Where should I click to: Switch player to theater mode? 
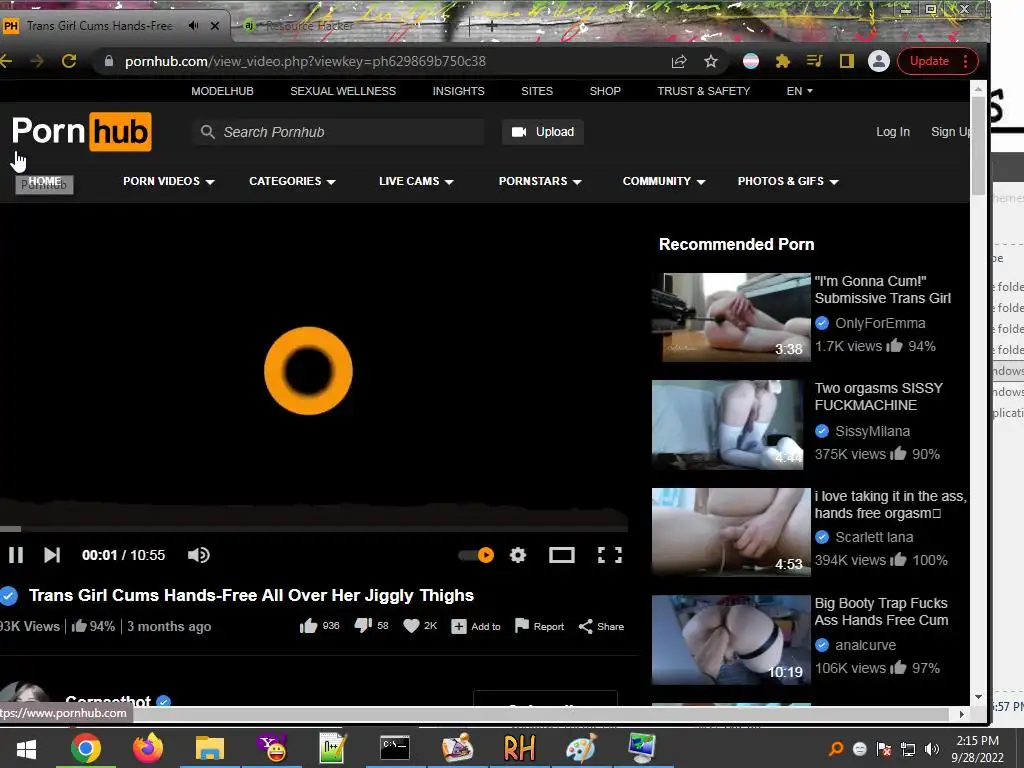pyautogui.click(x=562, y=555)
